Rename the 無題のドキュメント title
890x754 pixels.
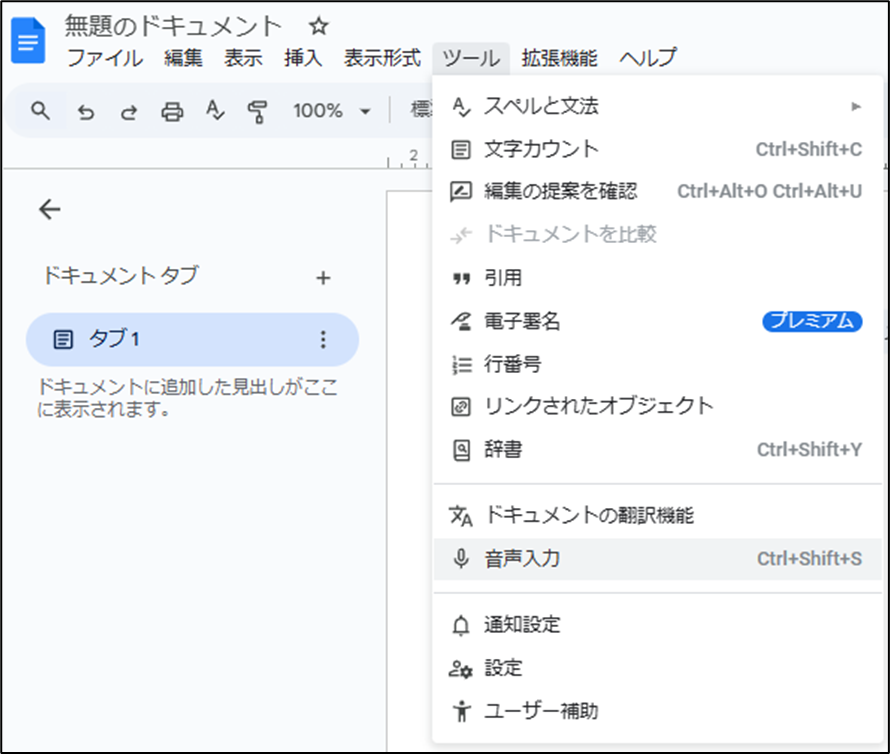coord(173,26)
